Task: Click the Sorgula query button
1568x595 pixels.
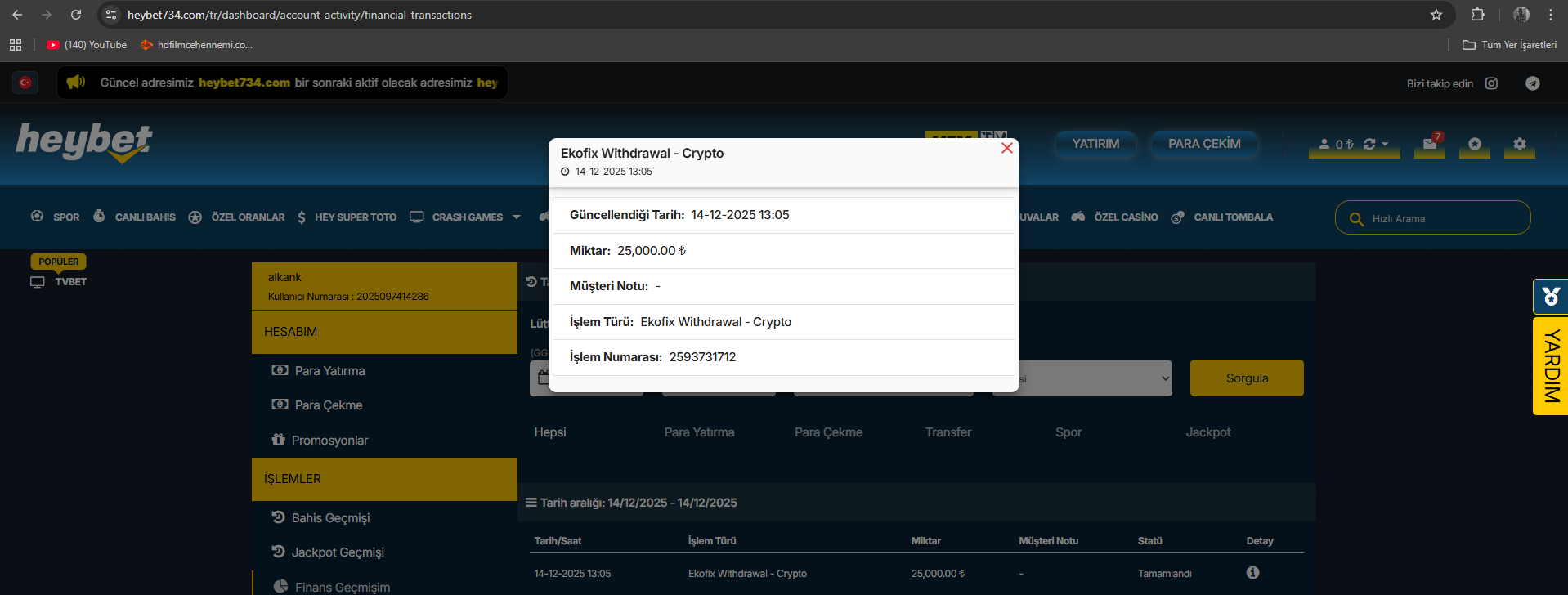Action: [x=1247, y=378]
